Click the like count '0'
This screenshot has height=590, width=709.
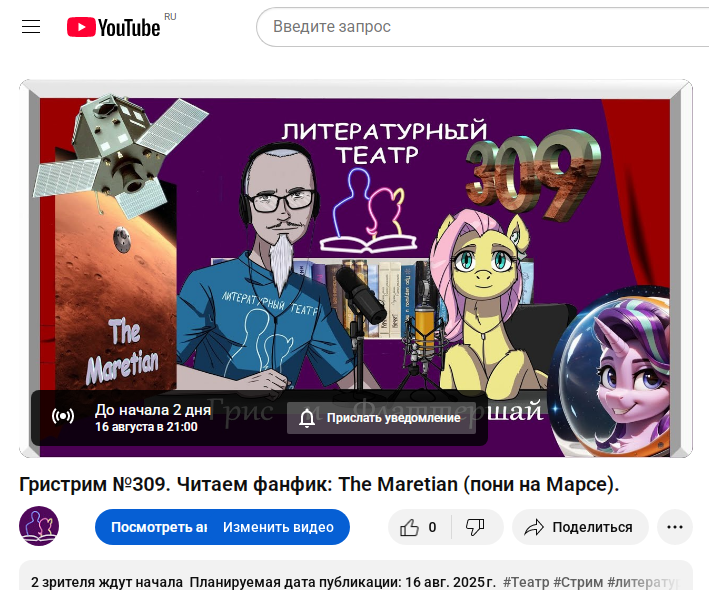click(x=432, y=527)
